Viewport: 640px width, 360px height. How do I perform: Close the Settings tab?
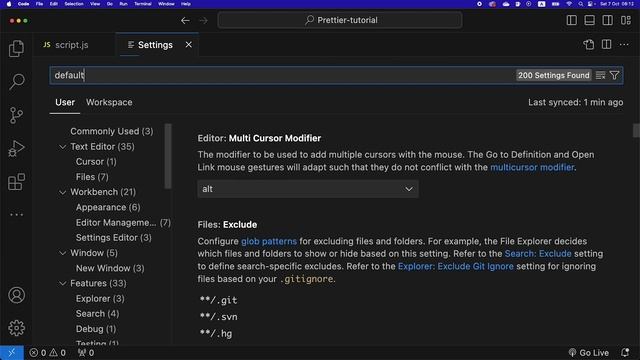[189, 44]
